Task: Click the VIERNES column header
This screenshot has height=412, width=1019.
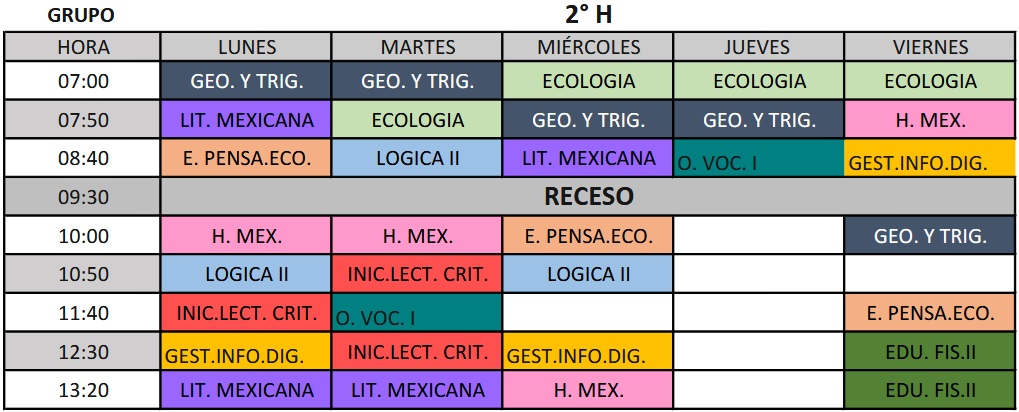Action: point(930,47)
